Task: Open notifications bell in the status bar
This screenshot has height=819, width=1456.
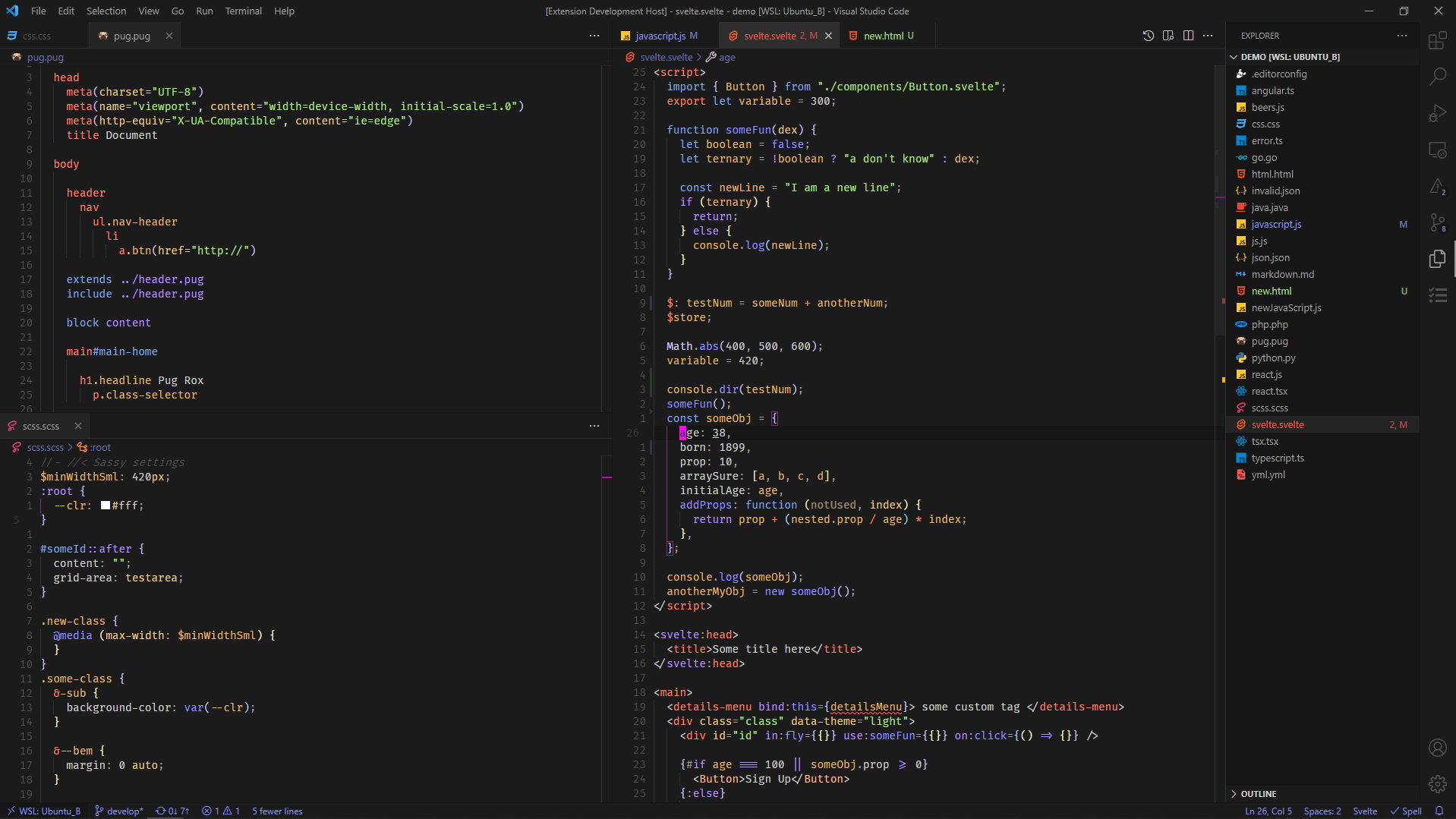Action: click(1439, 811)
